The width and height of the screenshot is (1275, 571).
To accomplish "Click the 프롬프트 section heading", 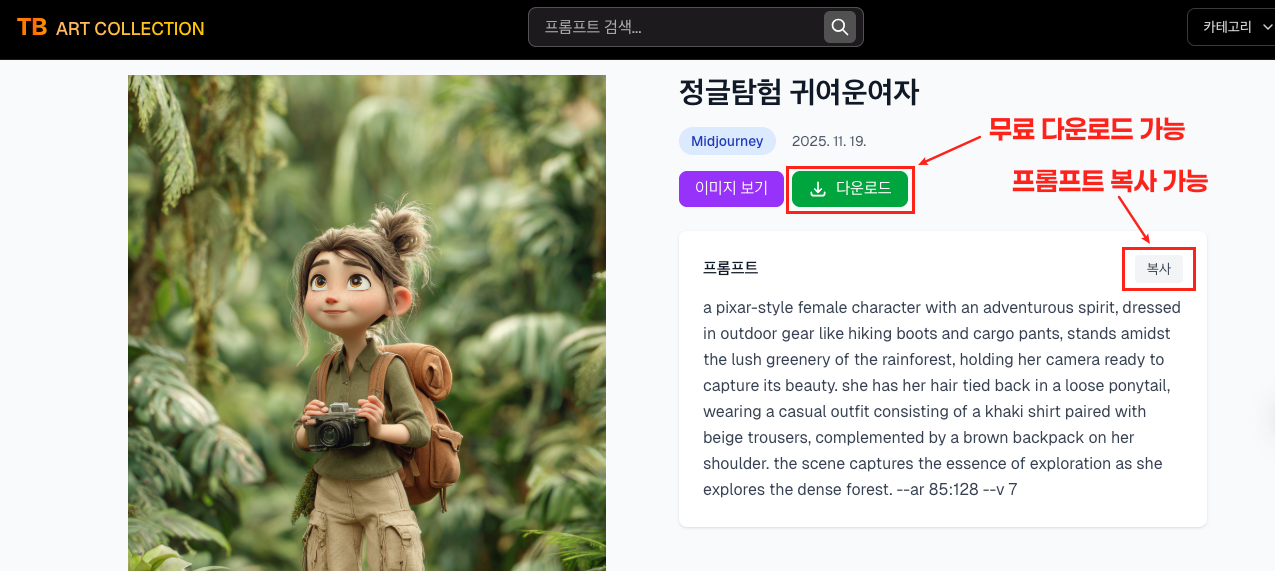I will click(730, 268).
